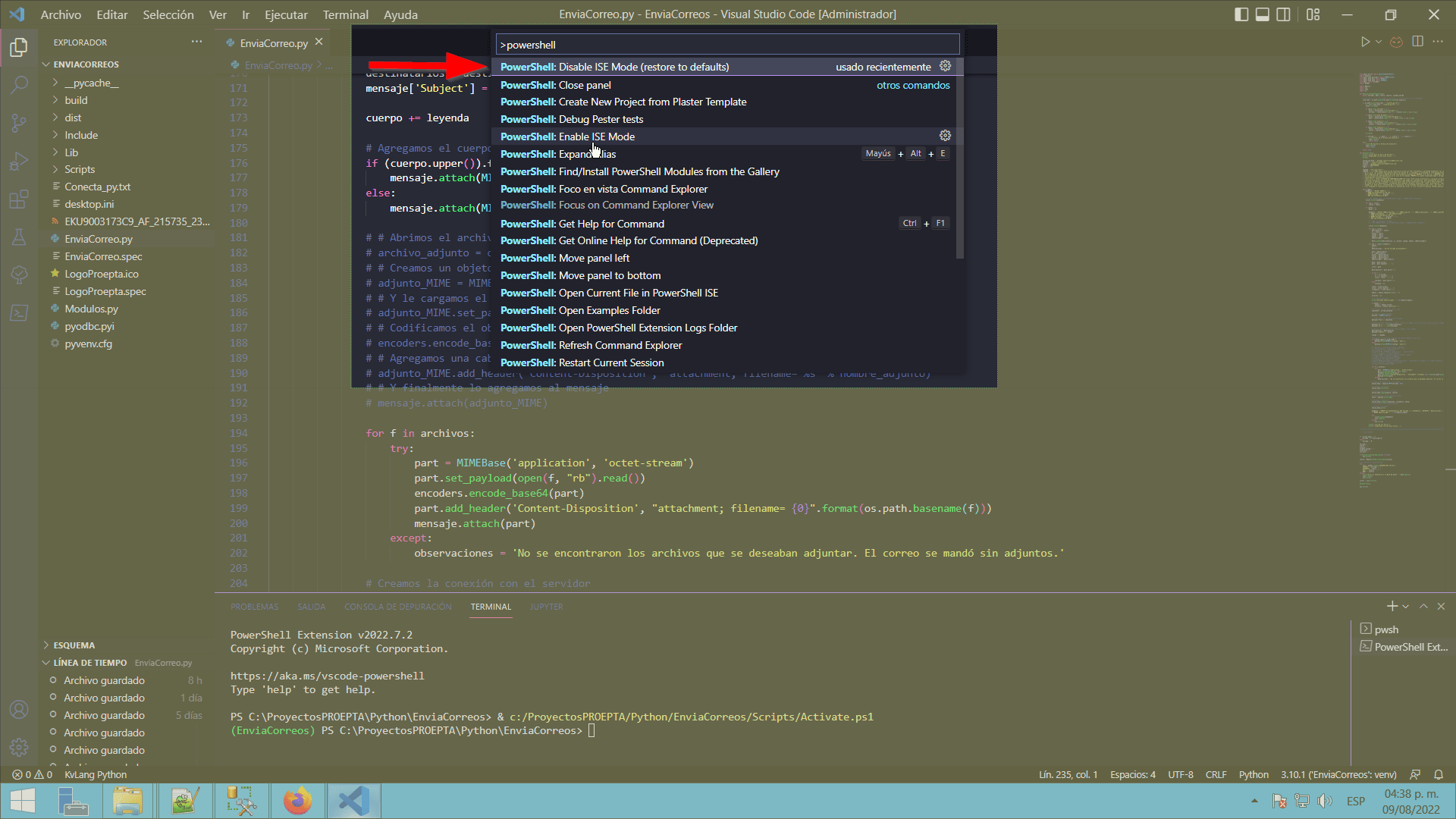Open Source Control view in activity bar
This screenshot has height=819, width=1456.
point(19,122)
